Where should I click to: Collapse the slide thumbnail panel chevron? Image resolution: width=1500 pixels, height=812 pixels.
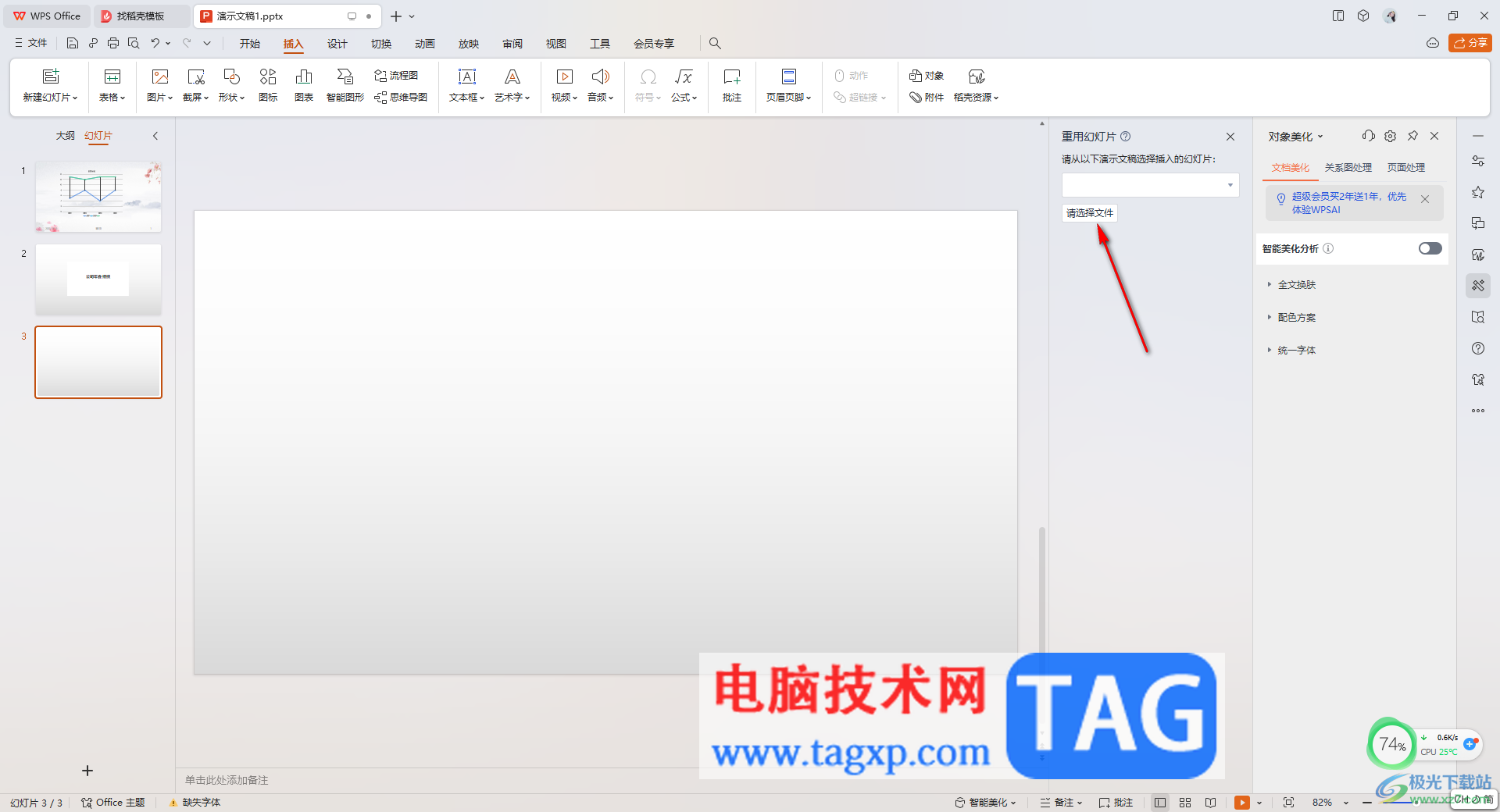pos(155,136)
